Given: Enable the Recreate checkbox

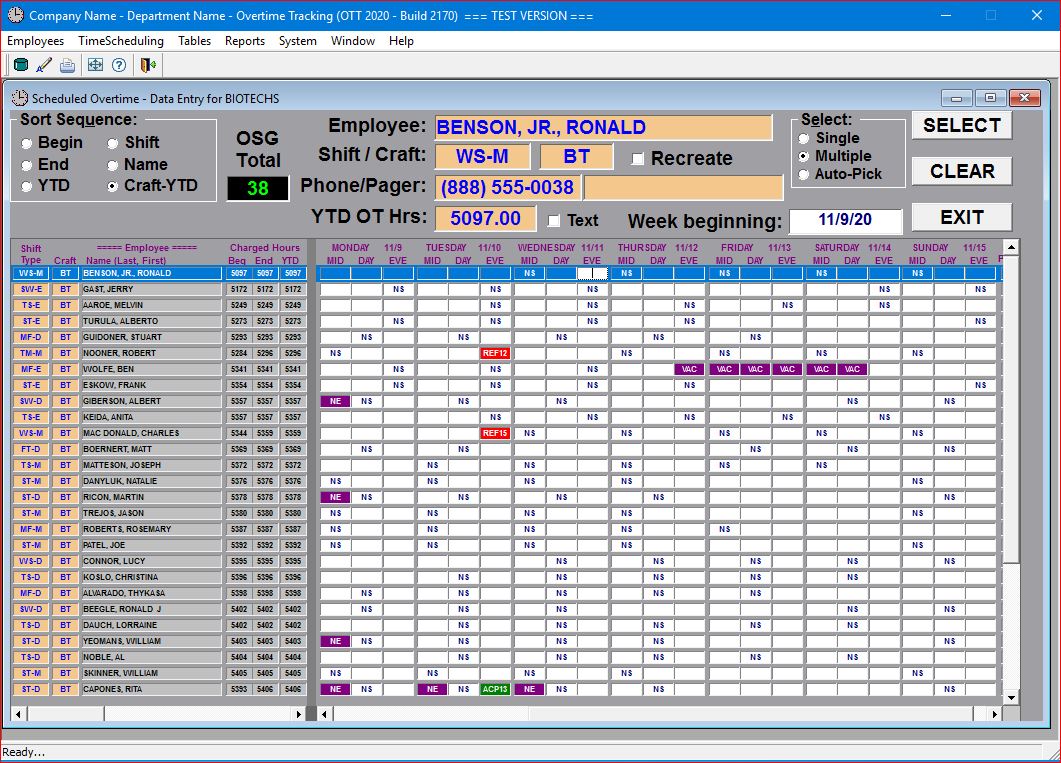Looking at the screenshot, I should click(638, 159).
